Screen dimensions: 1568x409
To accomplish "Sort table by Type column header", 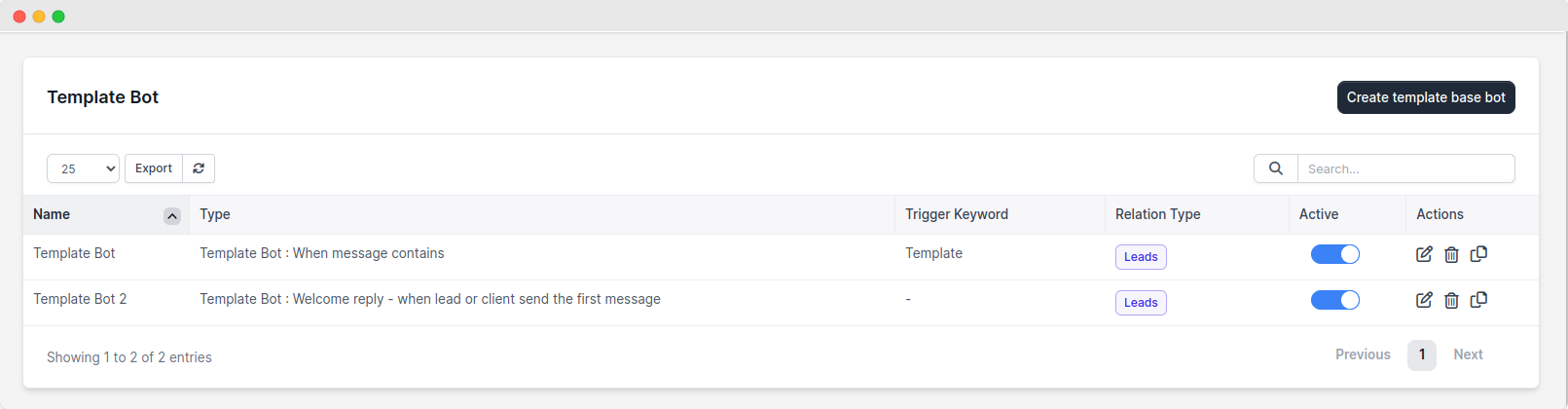I will 215,214.
